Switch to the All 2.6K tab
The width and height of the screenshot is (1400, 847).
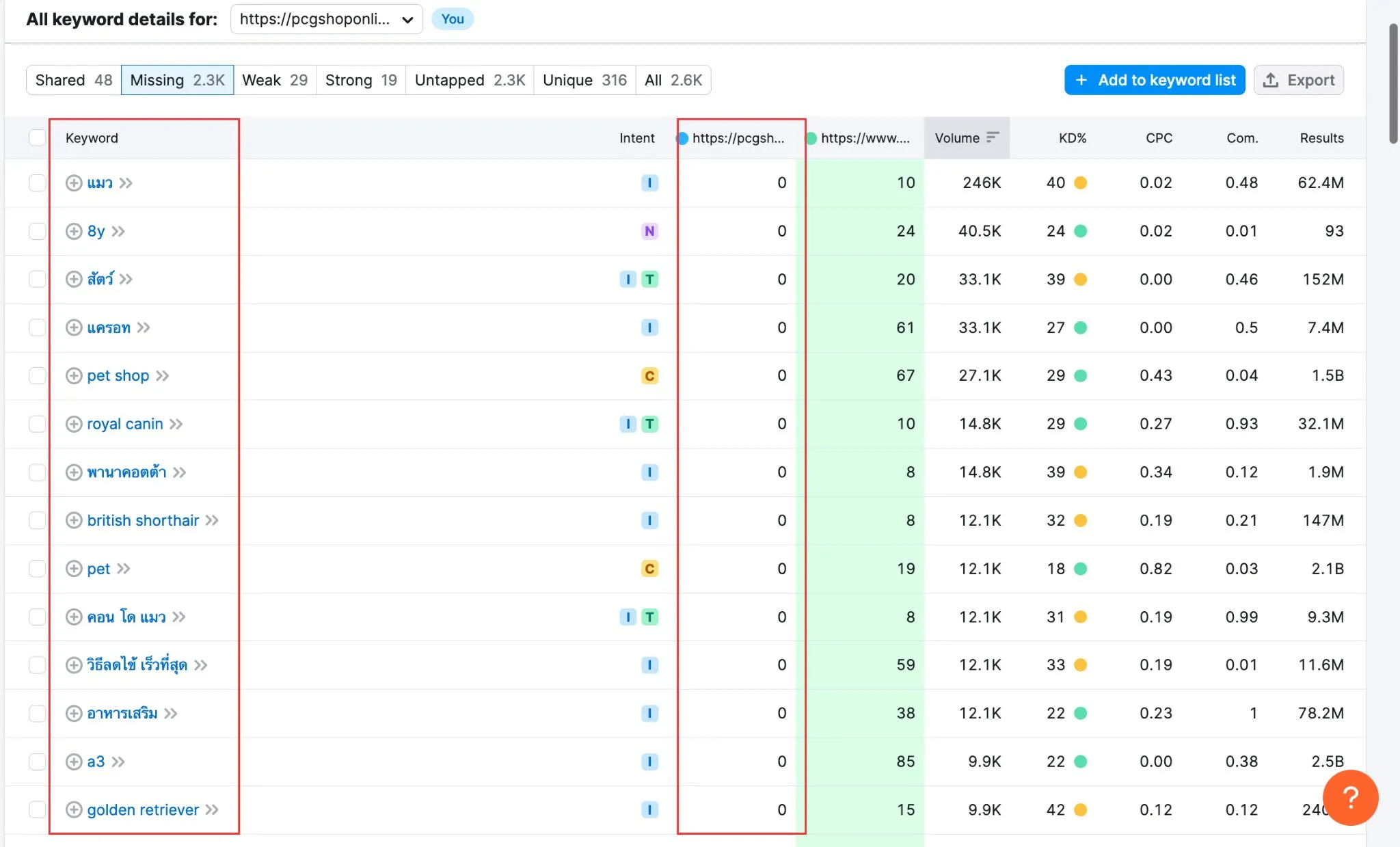click(x=673, y=80)
